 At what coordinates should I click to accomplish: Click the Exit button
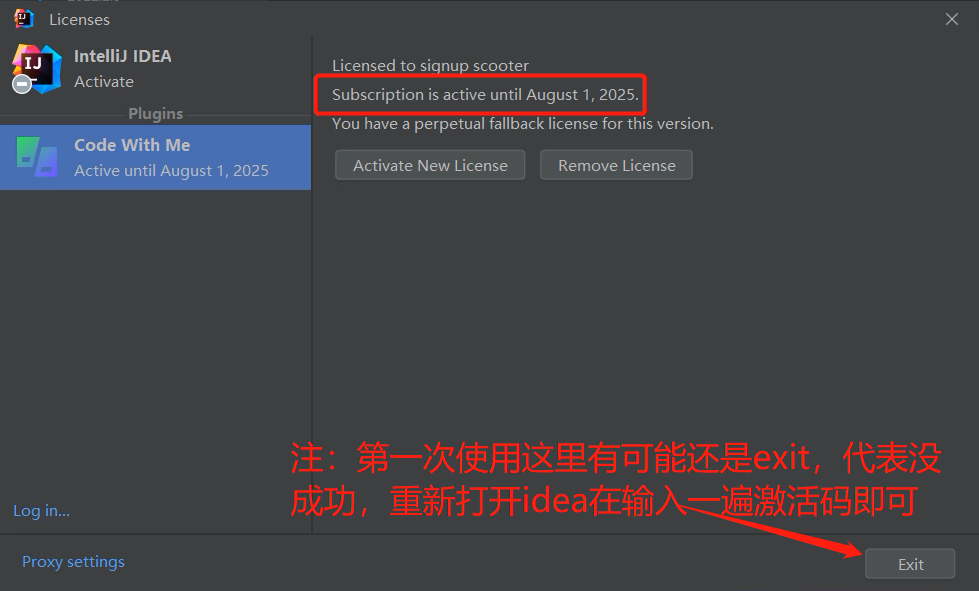(910, 564)
